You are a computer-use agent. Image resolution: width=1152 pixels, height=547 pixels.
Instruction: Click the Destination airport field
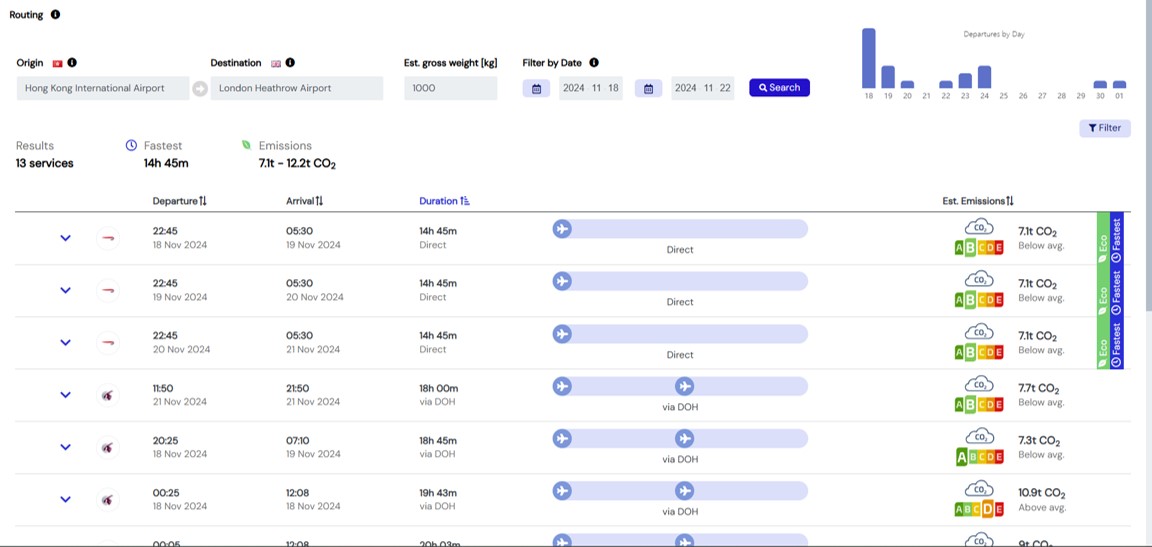coord(297,88)
